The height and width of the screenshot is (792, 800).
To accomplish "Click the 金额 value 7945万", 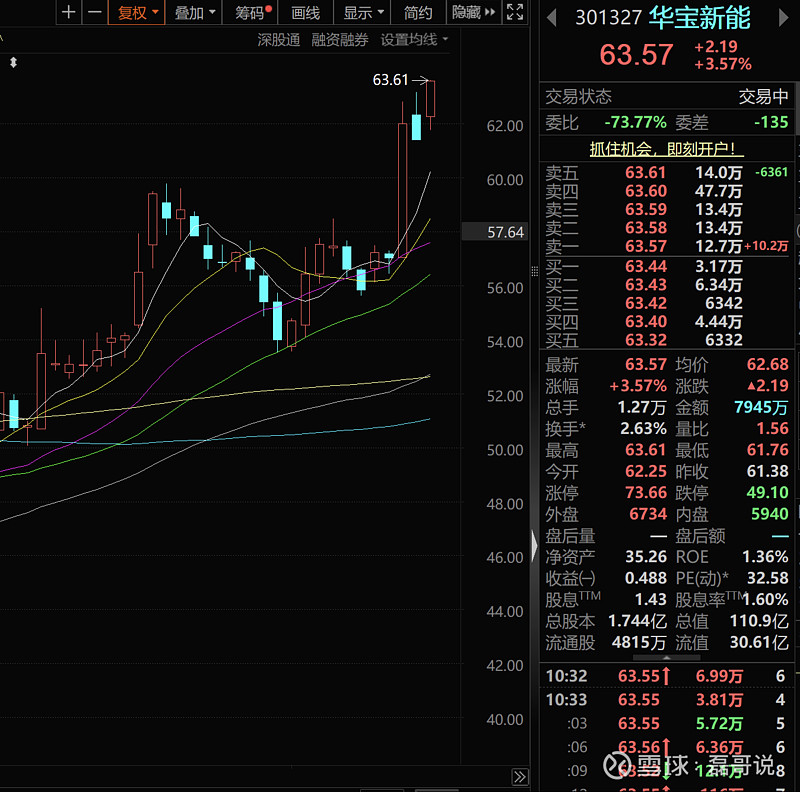I will (761, 407).
